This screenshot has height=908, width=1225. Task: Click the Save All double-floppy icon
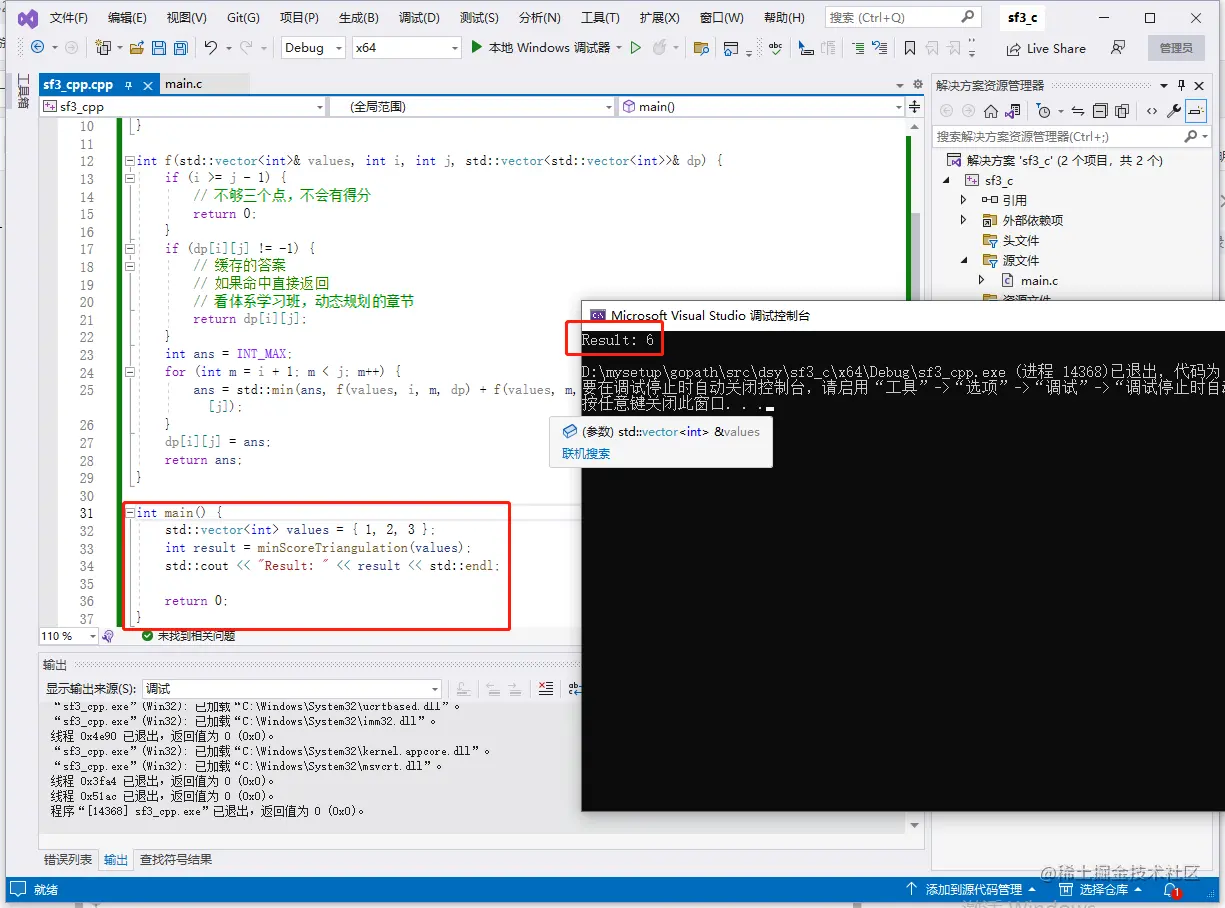coord(180,47)
